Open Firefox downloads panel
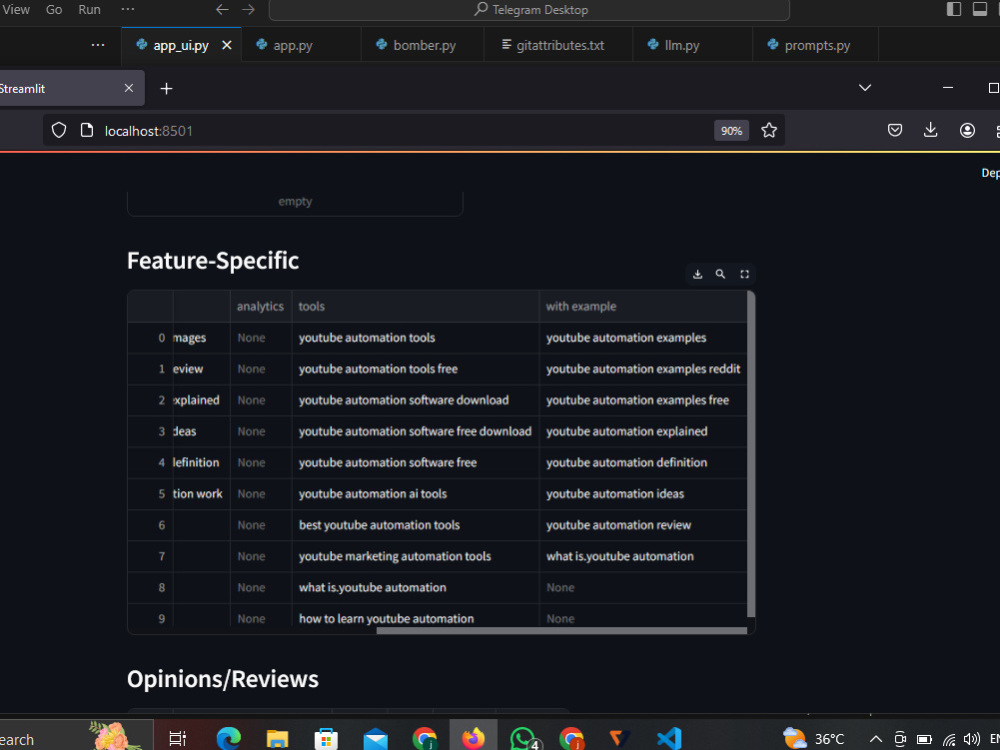The width and height of the screenshot is (1000, 750). [930, 131]
